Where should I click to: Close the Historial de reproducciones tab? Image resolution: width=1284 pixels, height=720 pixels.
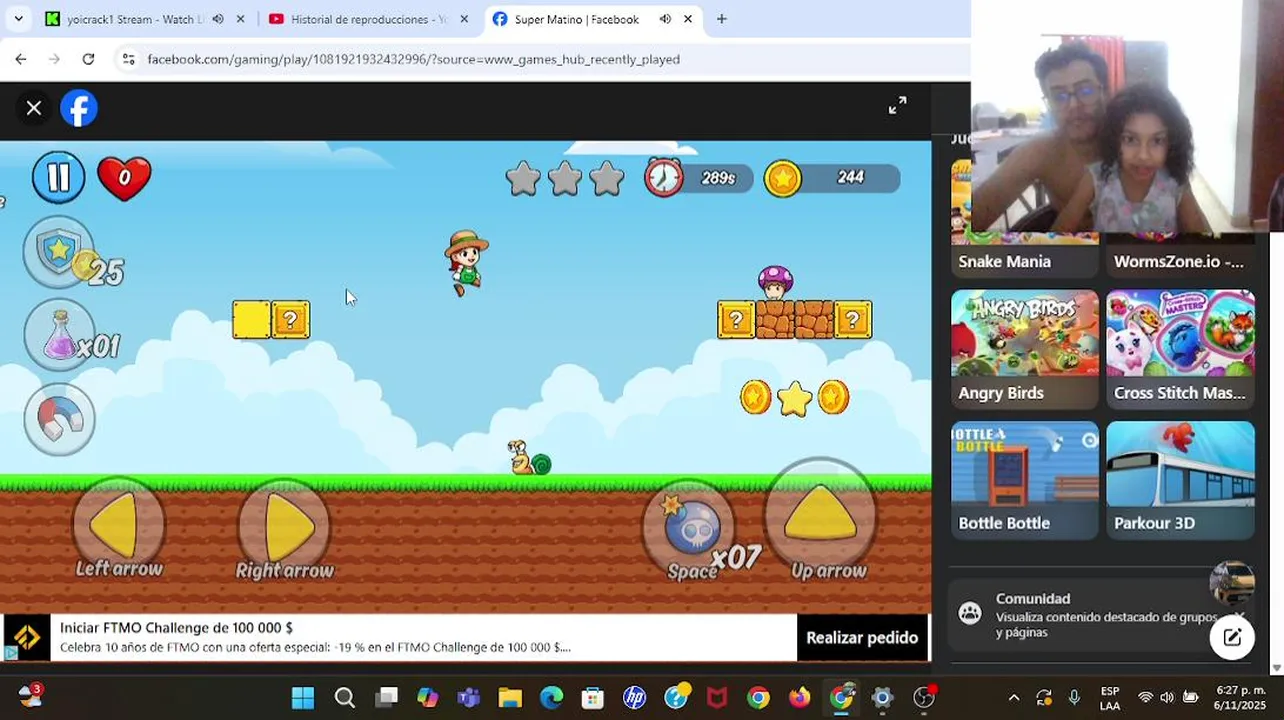point(463,19)
